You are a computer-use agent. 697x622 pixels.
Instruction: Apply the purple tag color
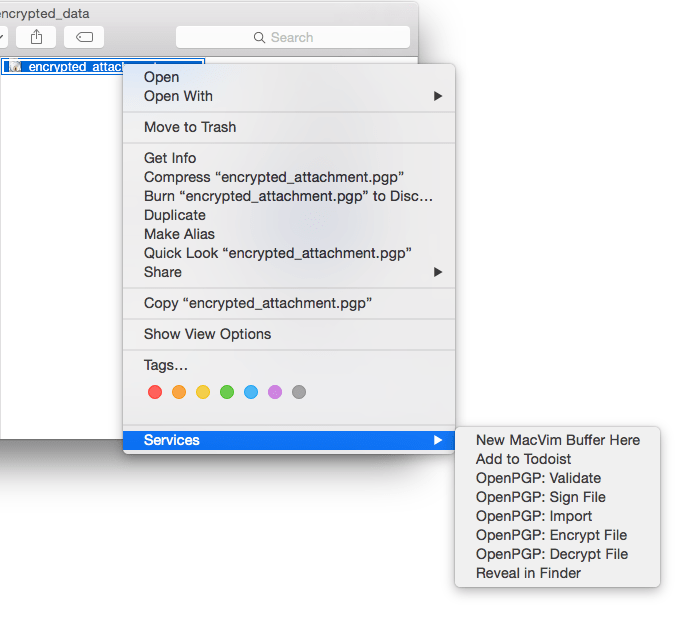pyautogui.click(x=275, y=392)
